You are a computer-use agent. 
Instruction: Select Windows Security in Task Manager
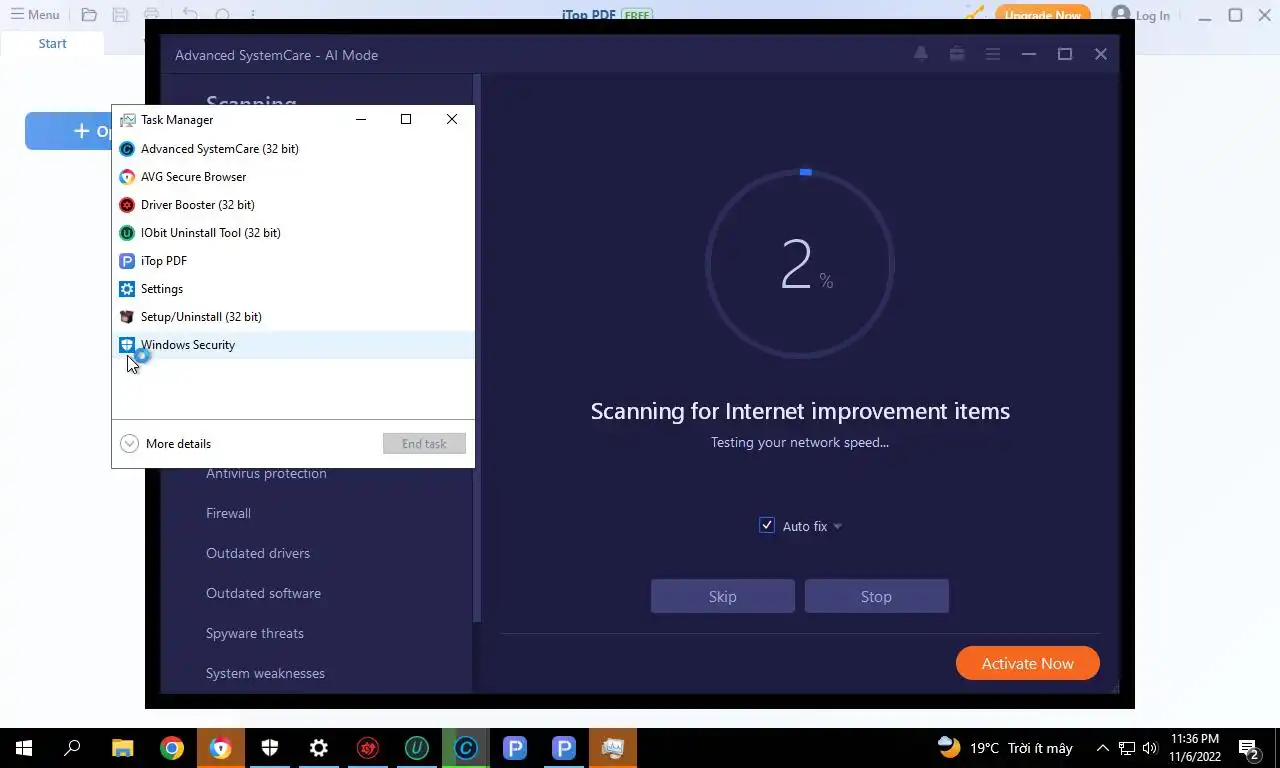tap(293, 345)
